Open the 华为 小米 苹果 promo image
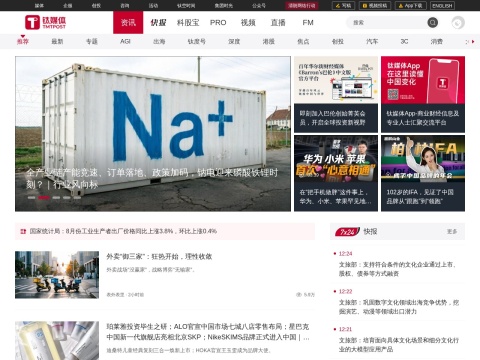480x360 pixels. pyautogui.click(x=336, y=159)
